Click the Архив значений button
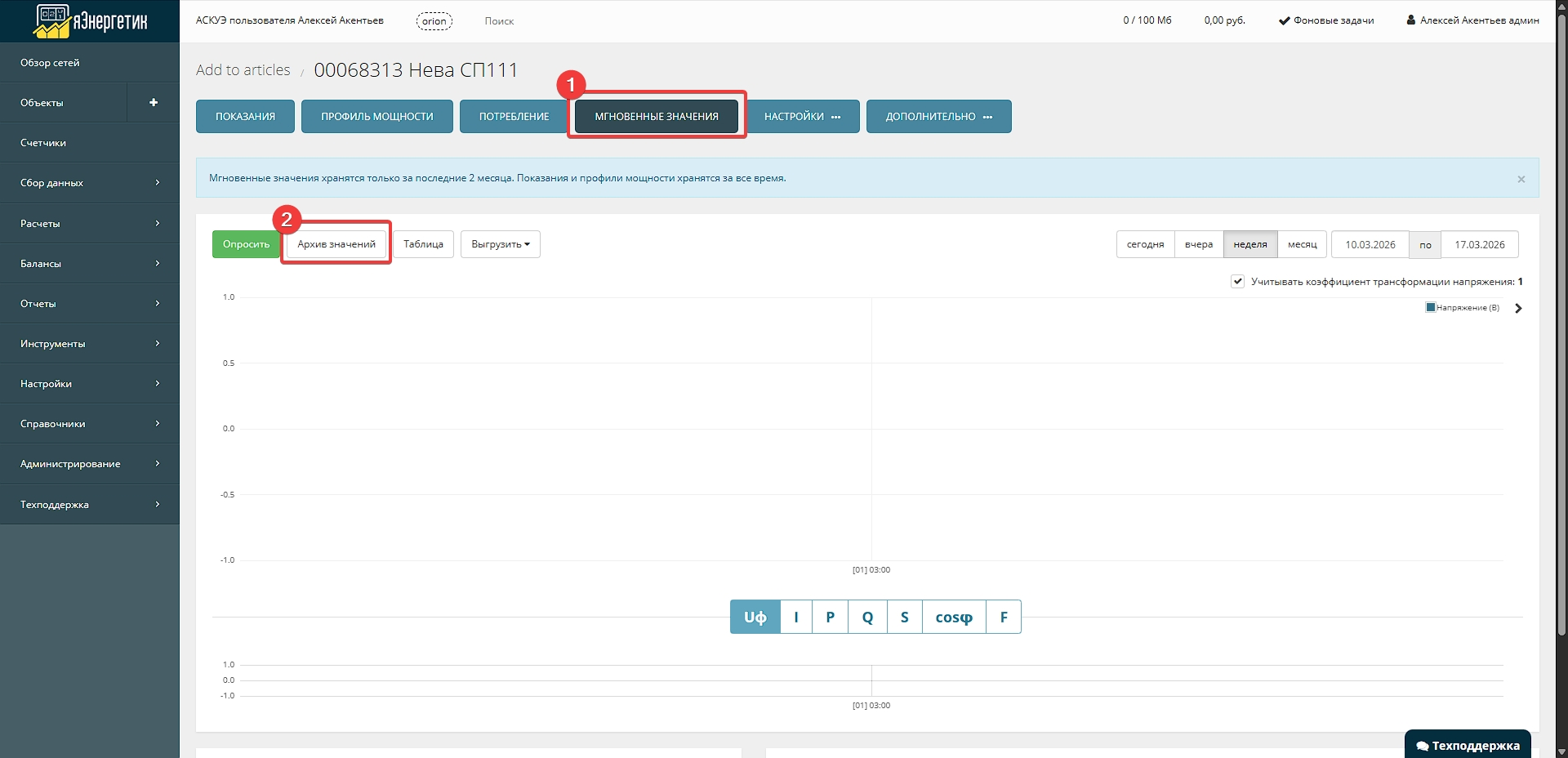This screenshot has height=758, width=1568. coord(336,244)
